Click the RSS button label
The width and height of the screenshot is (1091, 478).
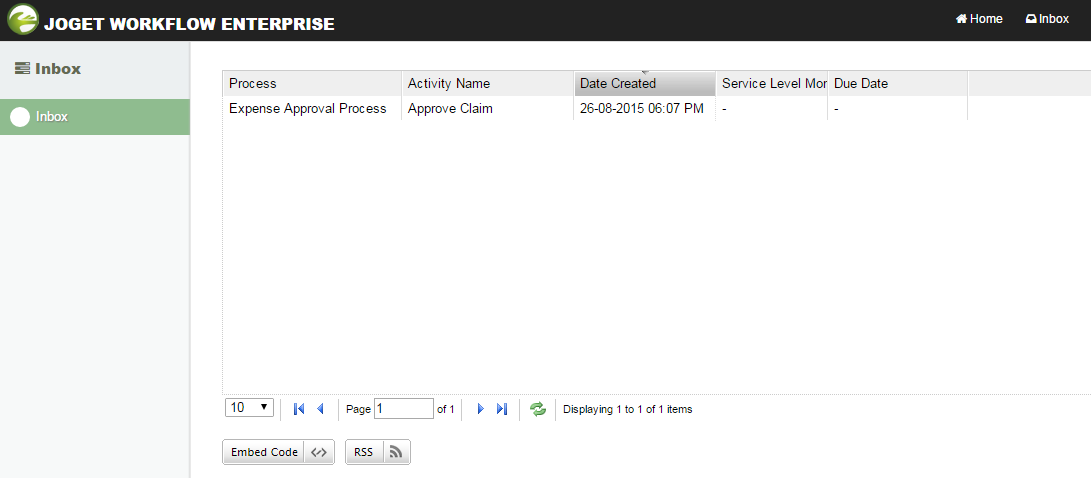tap(363, 452)
